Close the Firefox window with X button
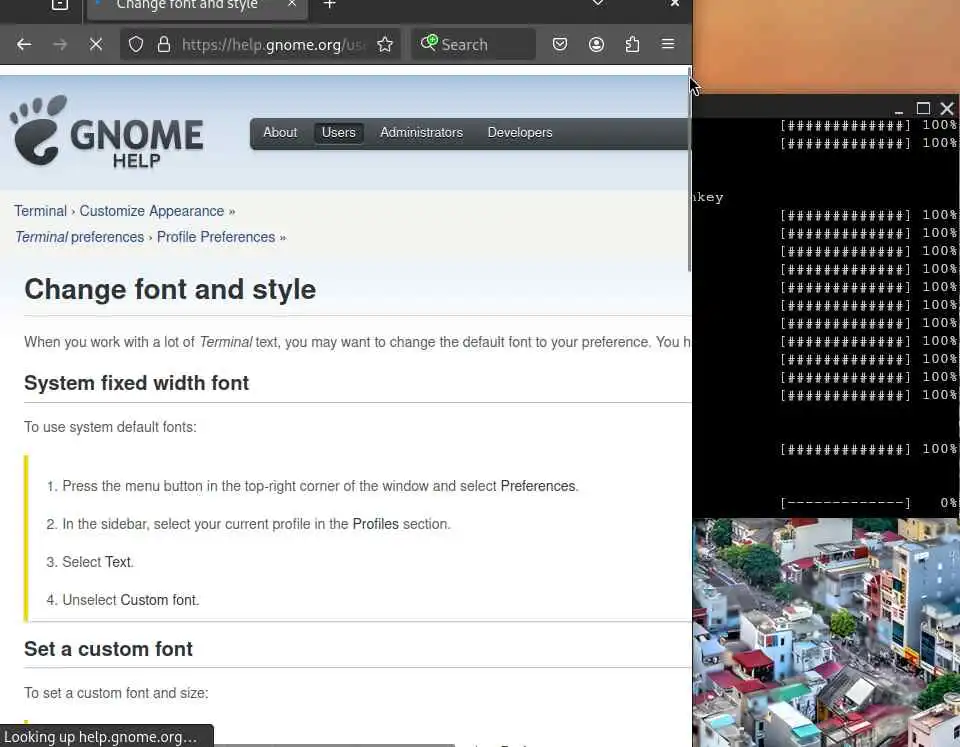Viewport: 960px width, 747px height. click(674, 3)
